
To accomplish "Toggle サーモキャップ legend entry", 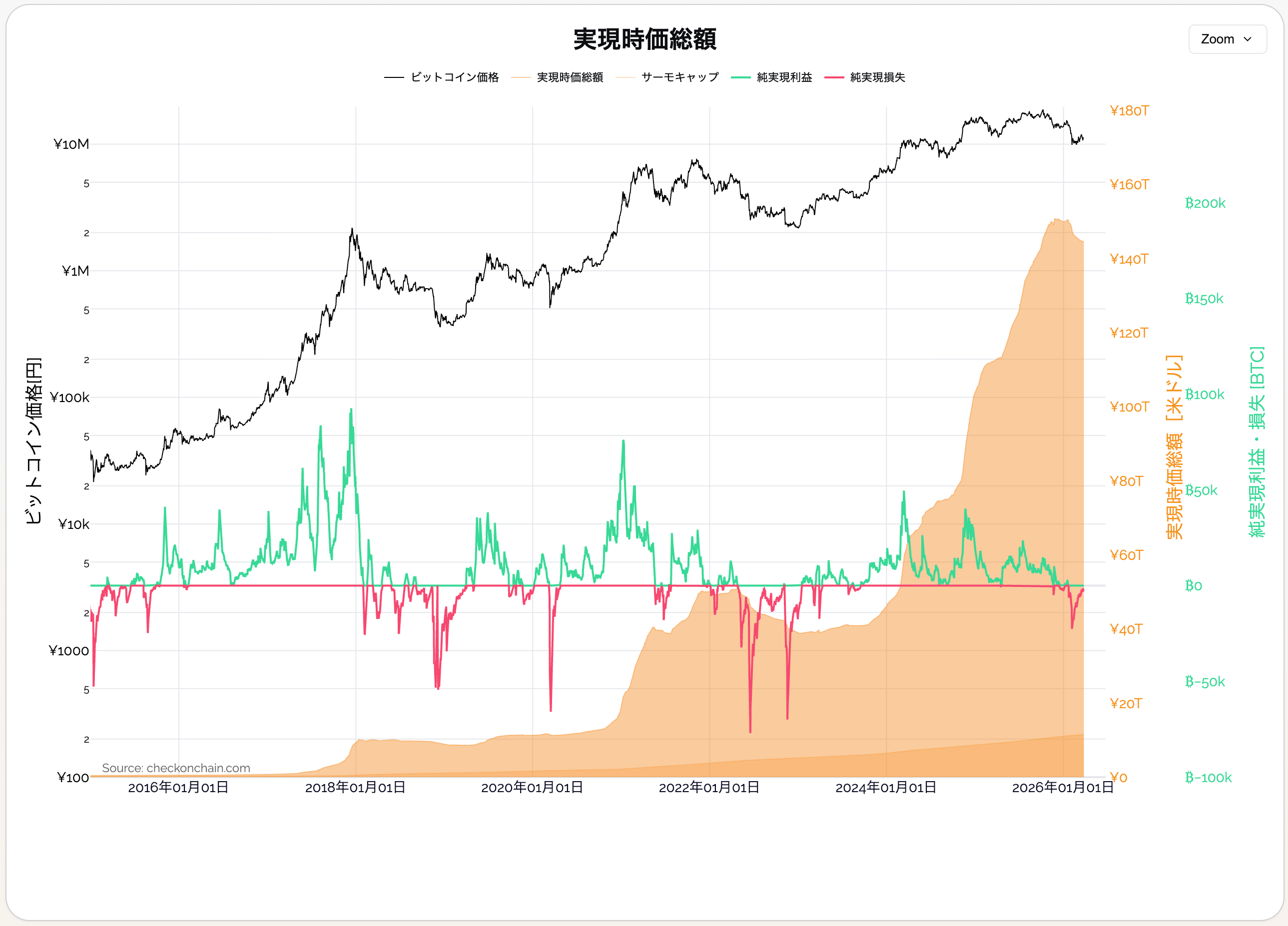I will pos(680,77).
